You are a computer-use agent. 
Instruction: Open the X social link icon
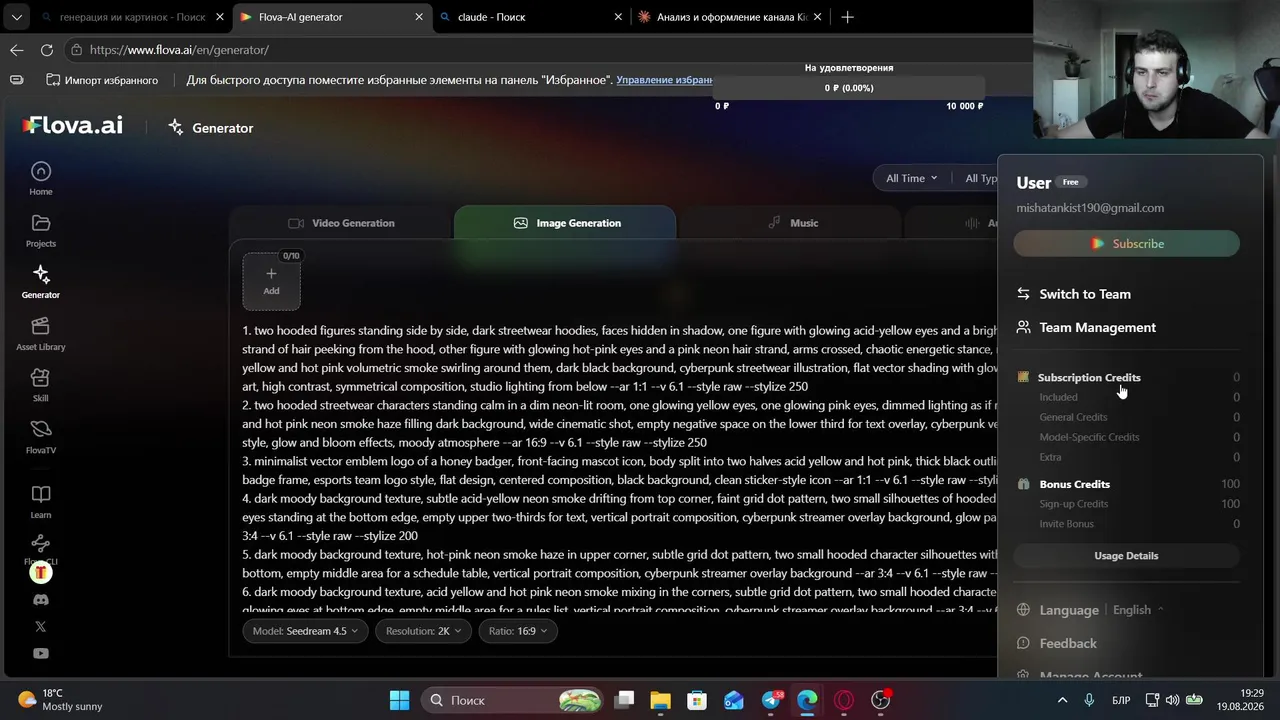tap(40, 626)
